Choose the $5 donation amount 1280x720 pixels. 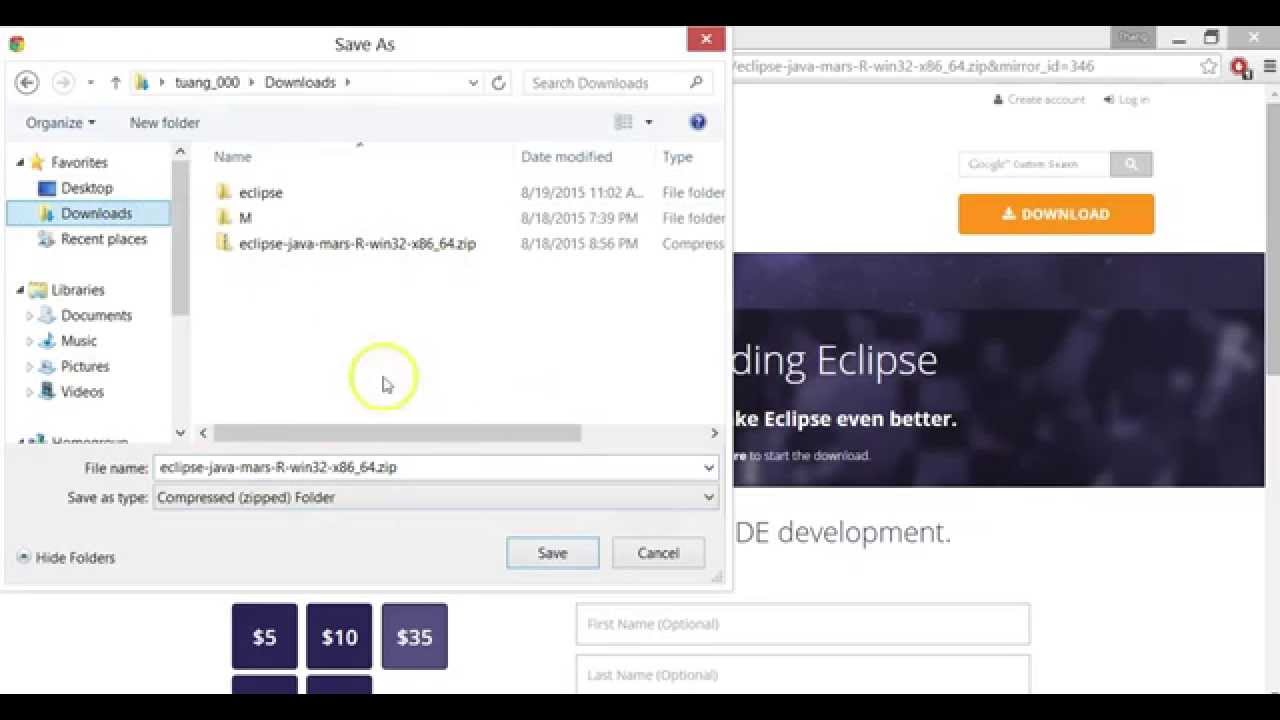click(x=264, y=636)
